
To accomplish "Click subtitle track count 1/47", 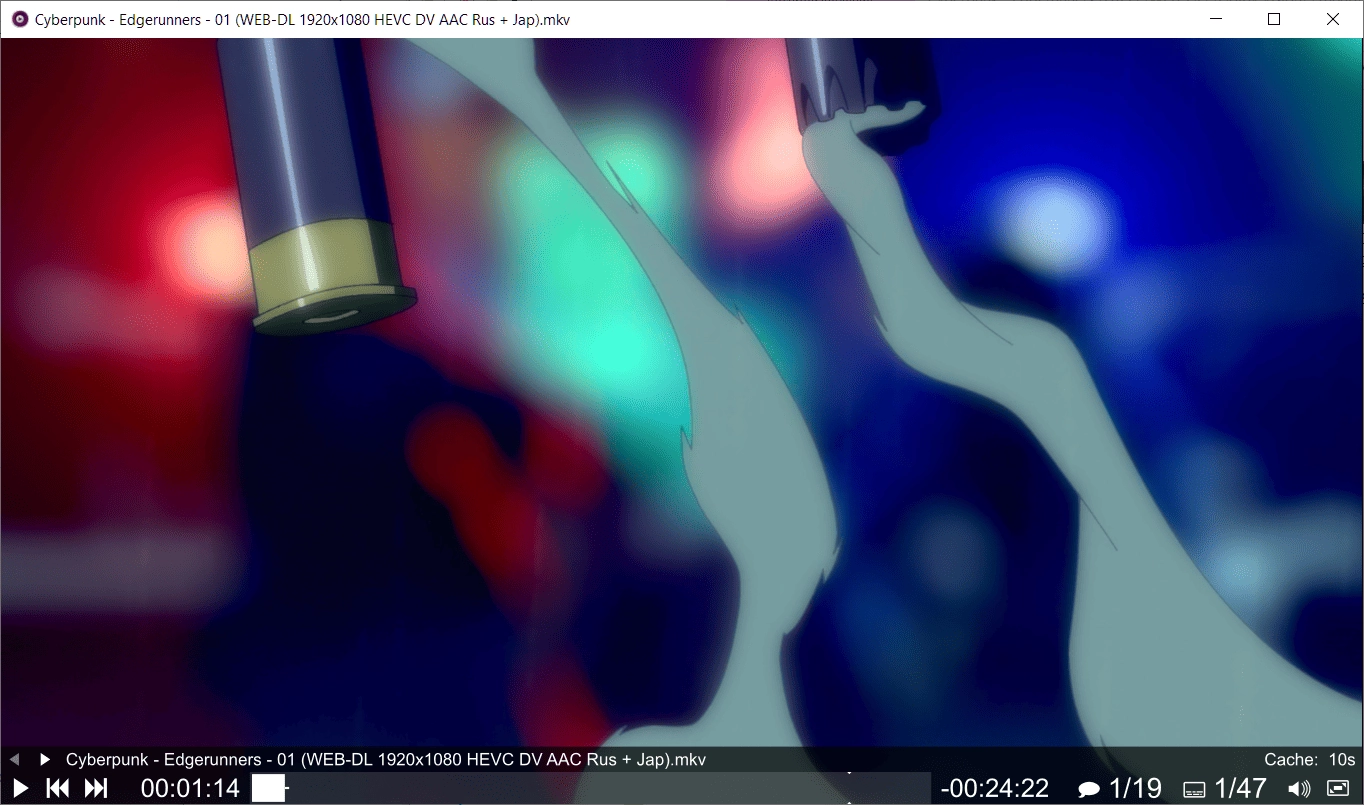I will pos(1240,788).
